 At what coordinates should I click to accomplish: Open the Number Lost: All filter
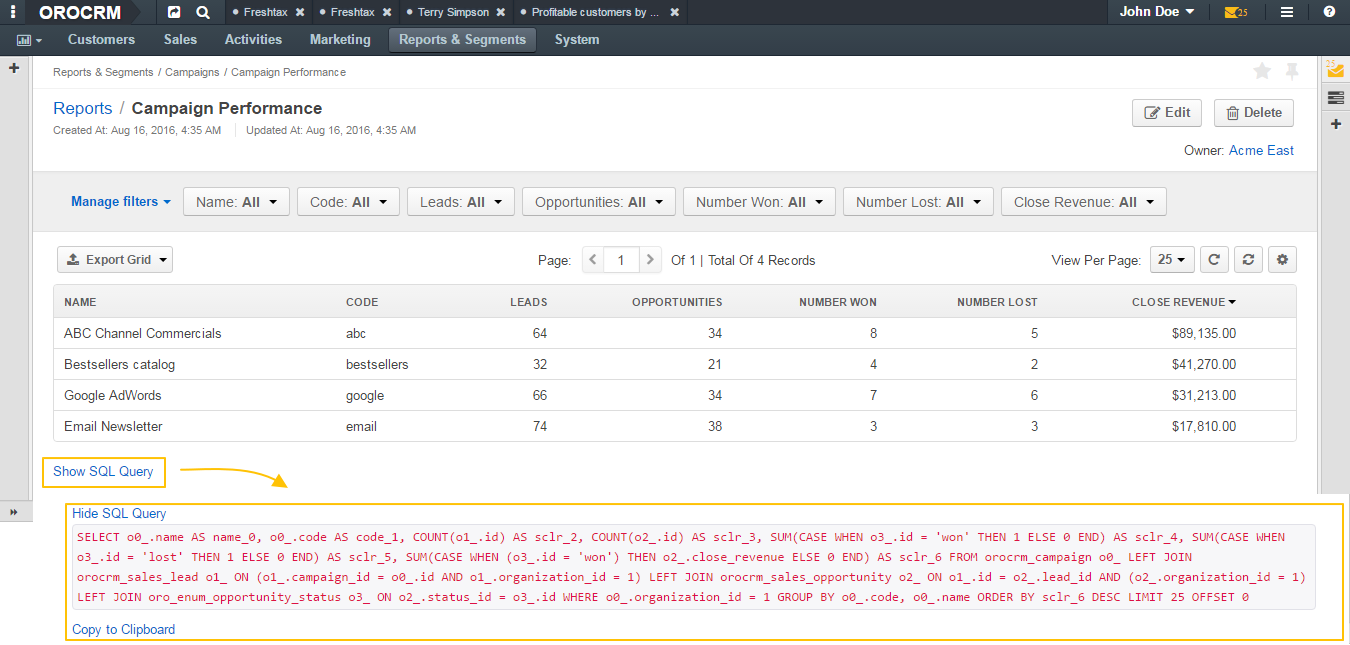tap(919, 202)
